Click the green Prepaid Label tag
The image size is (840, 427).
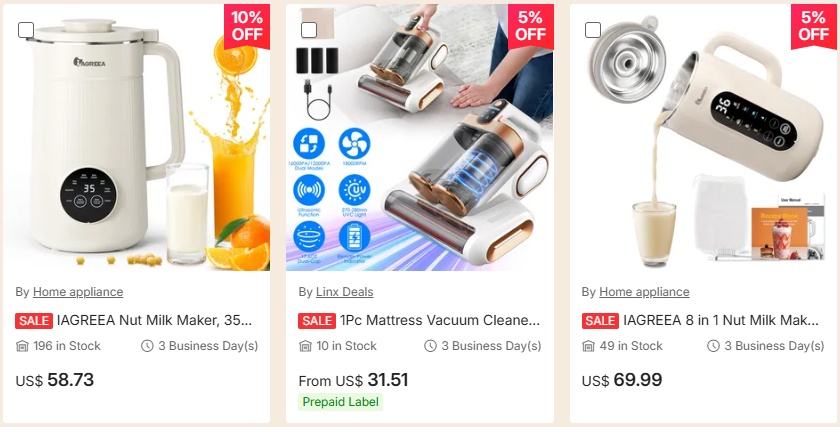coord(341,402)
